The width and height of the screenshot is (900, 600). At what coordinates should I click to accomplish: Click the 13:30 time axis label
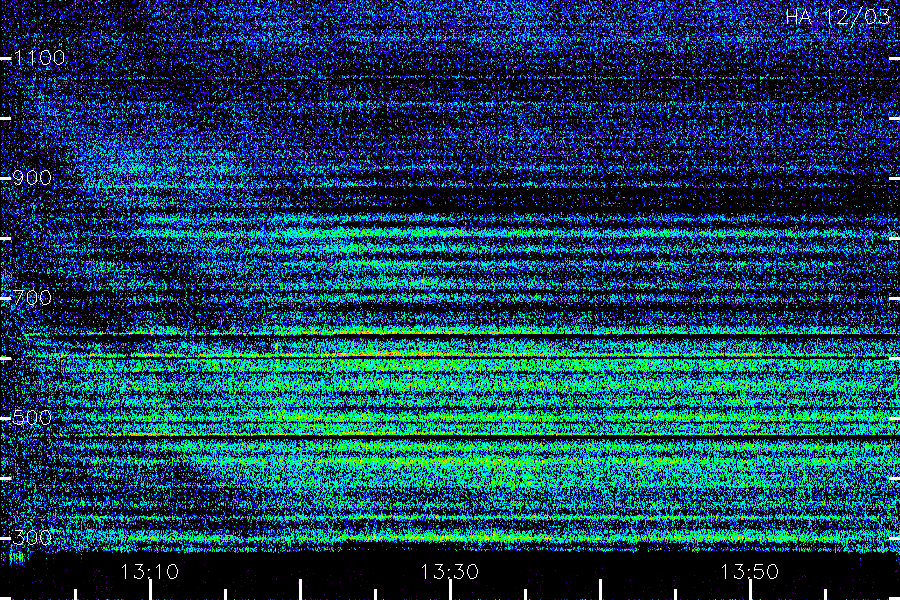coord(449,571)
